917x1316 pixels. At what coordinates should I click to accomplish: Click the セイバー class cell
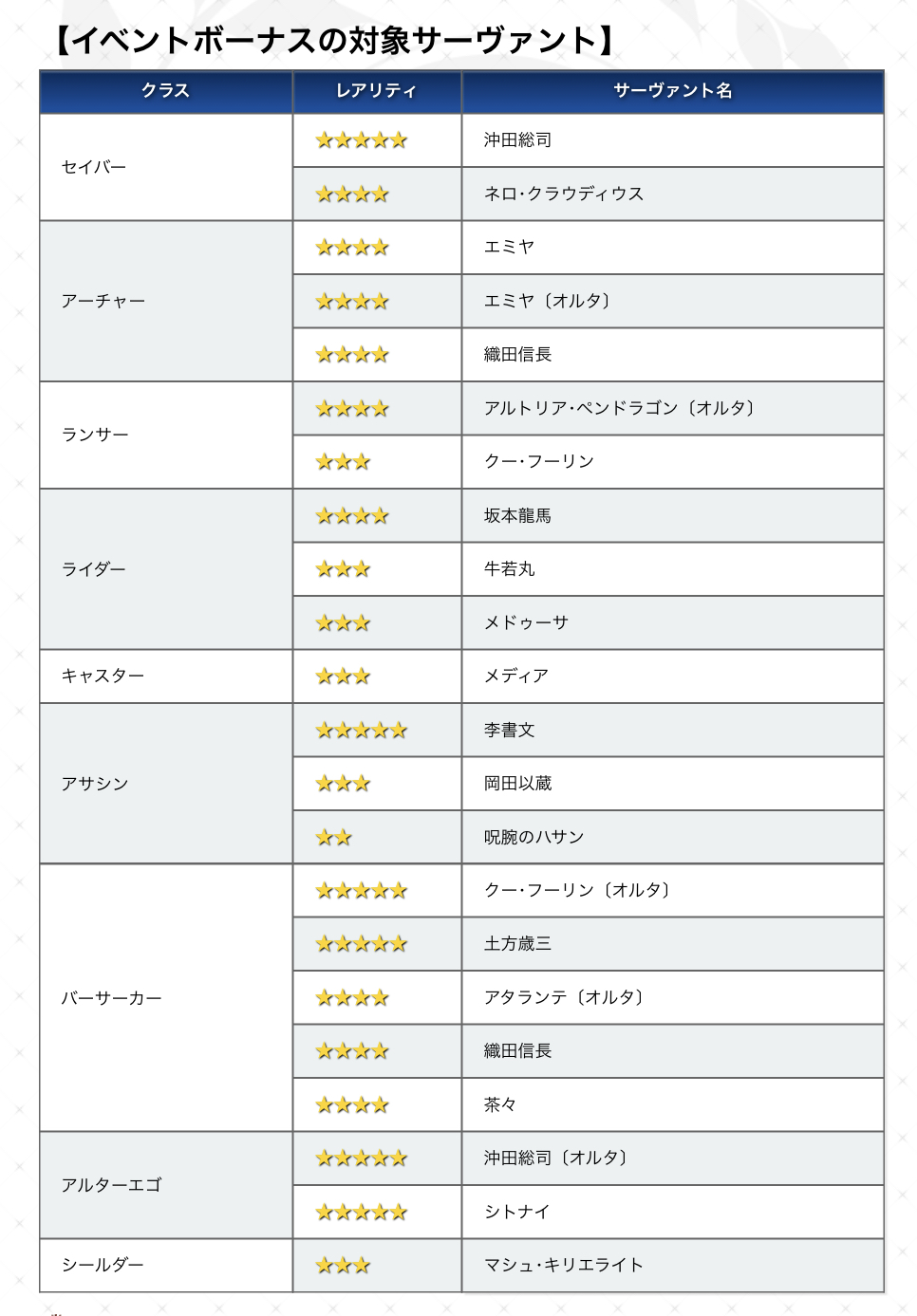(x=94, y=167)
